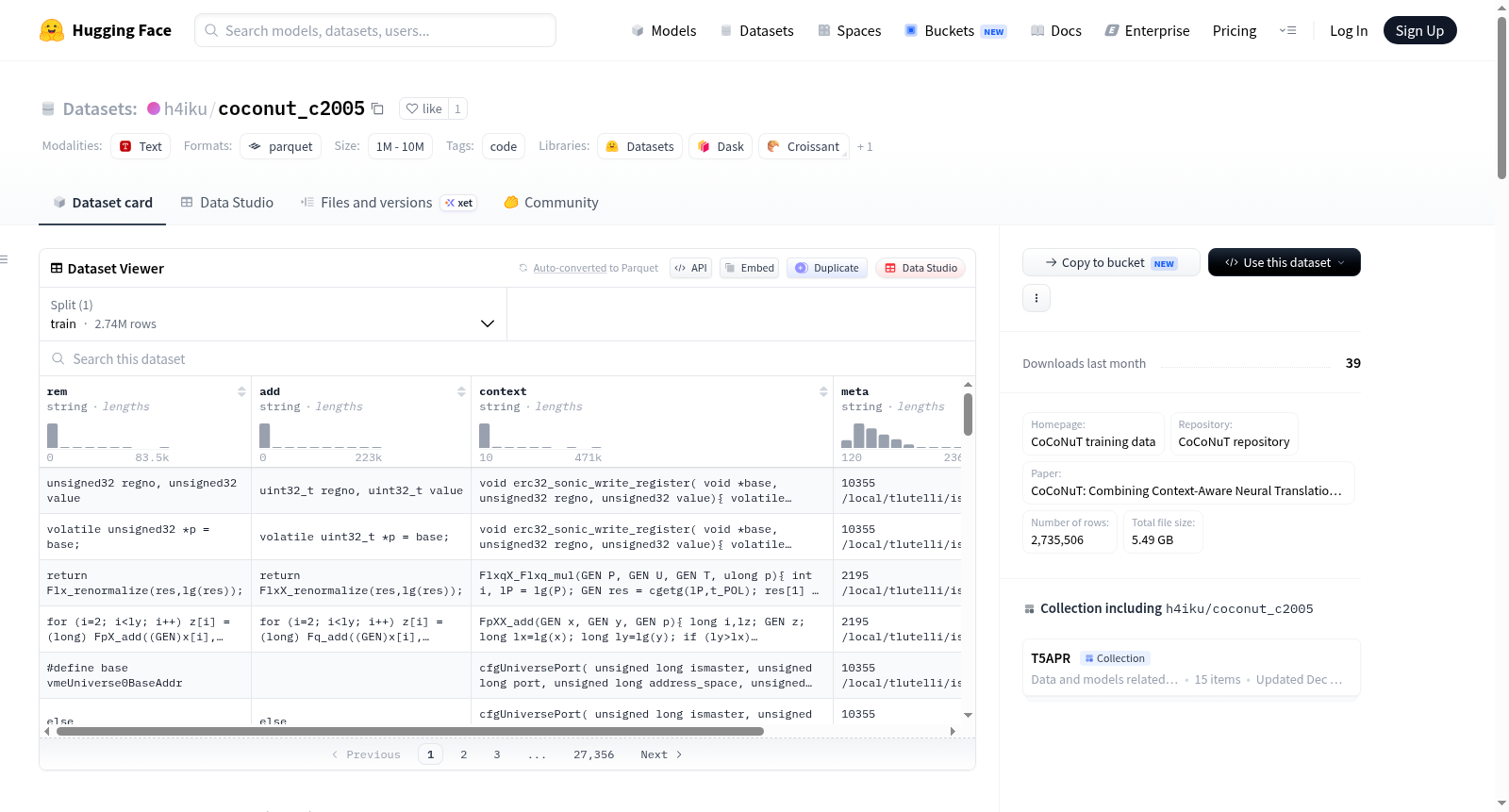Viewport: 1509px width, 812px height.
Task: Open the h4iku profile link
Action: coord(185,108)
